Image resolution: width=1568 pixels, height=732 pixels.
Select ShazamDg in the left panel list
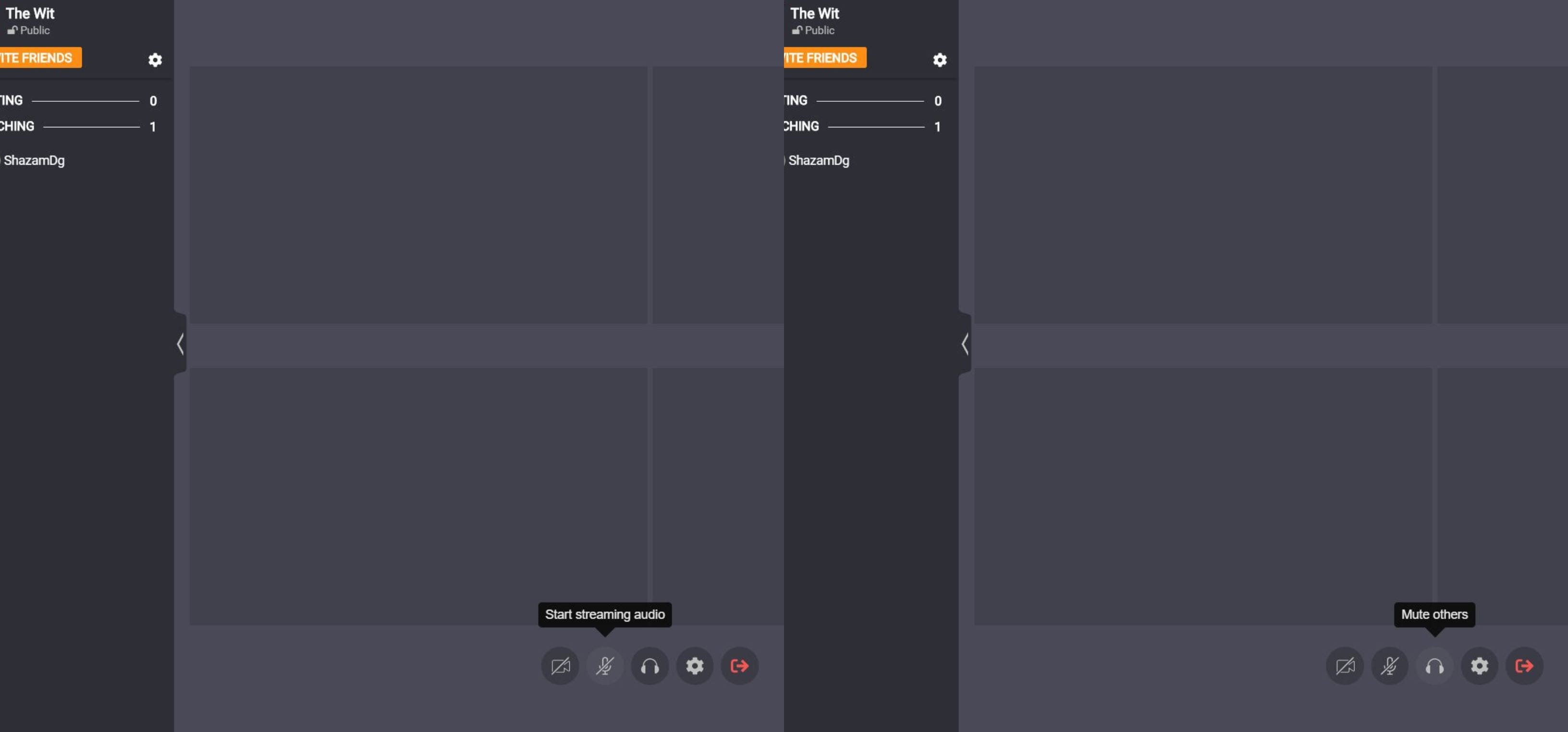pos(34,160)
